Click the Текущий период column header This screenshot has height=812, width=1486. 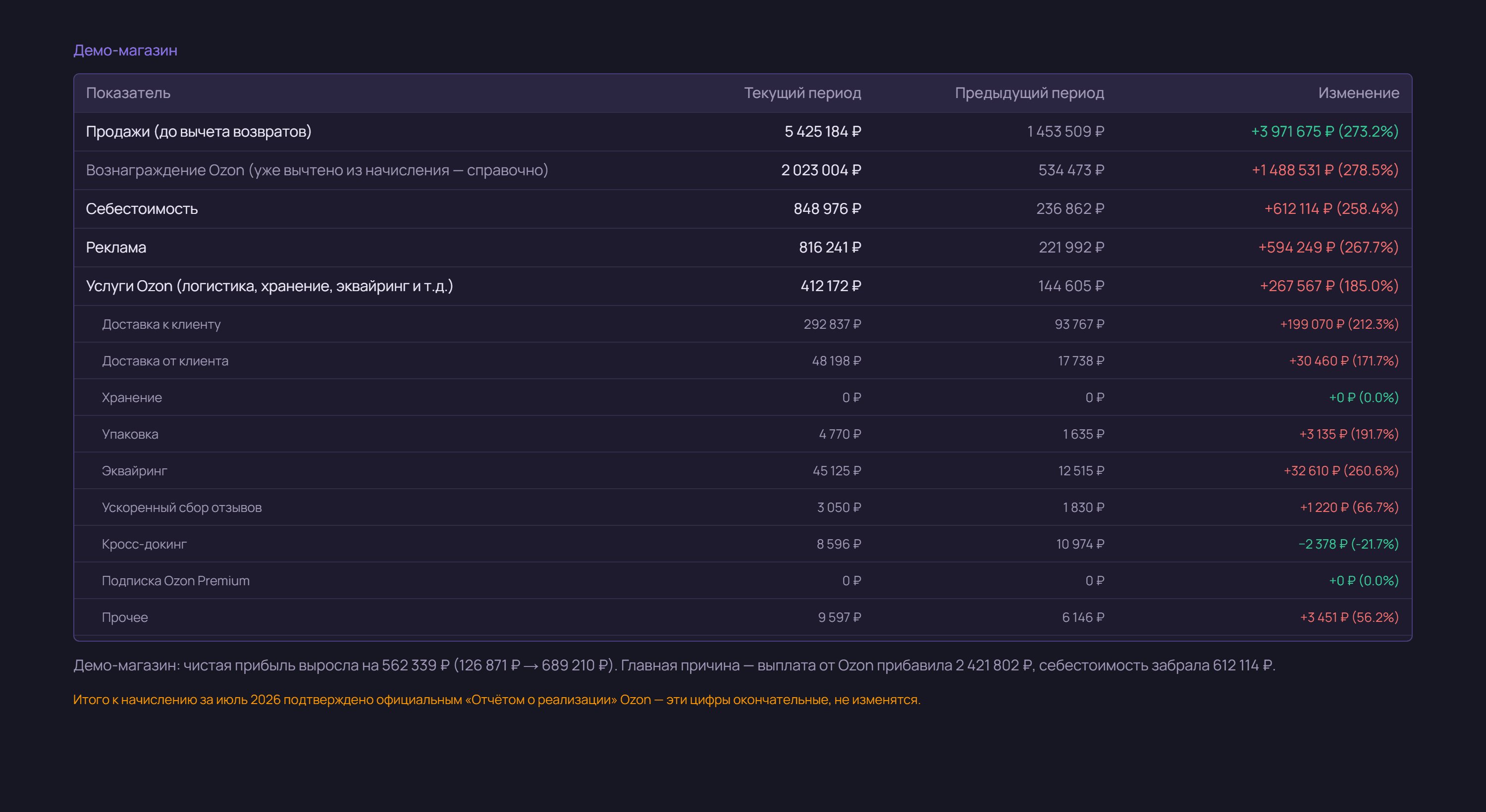(802, 93)
